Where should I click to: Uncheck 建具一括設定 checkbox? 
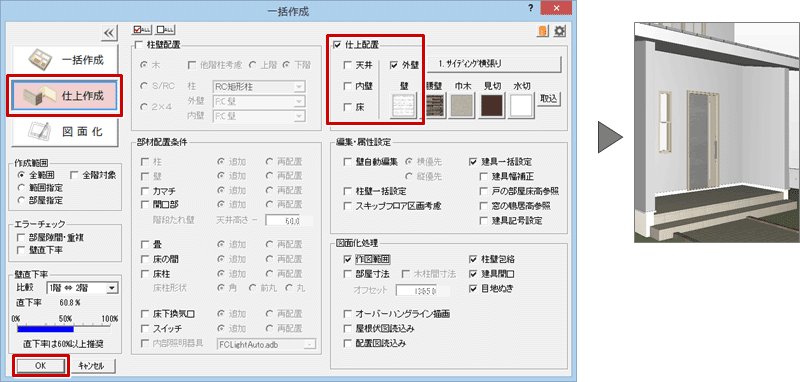(472, 162)
